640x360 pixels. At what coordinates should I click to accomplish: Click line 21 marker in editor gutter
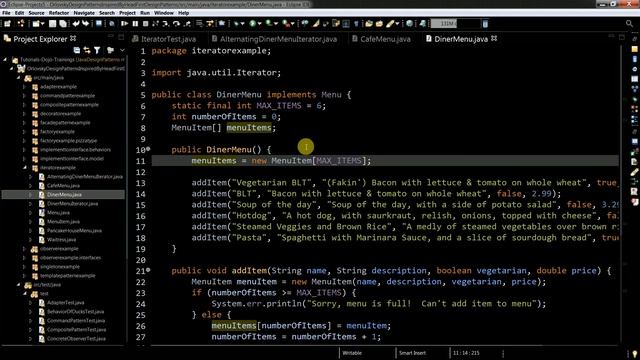(148, 270)
